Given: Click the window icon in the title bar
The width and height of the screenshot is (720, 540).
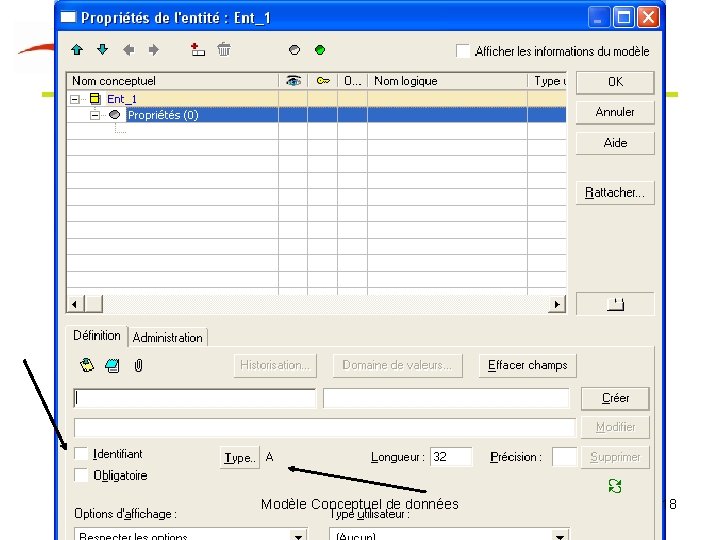Looking at the screenshot, I should (68, 17).
